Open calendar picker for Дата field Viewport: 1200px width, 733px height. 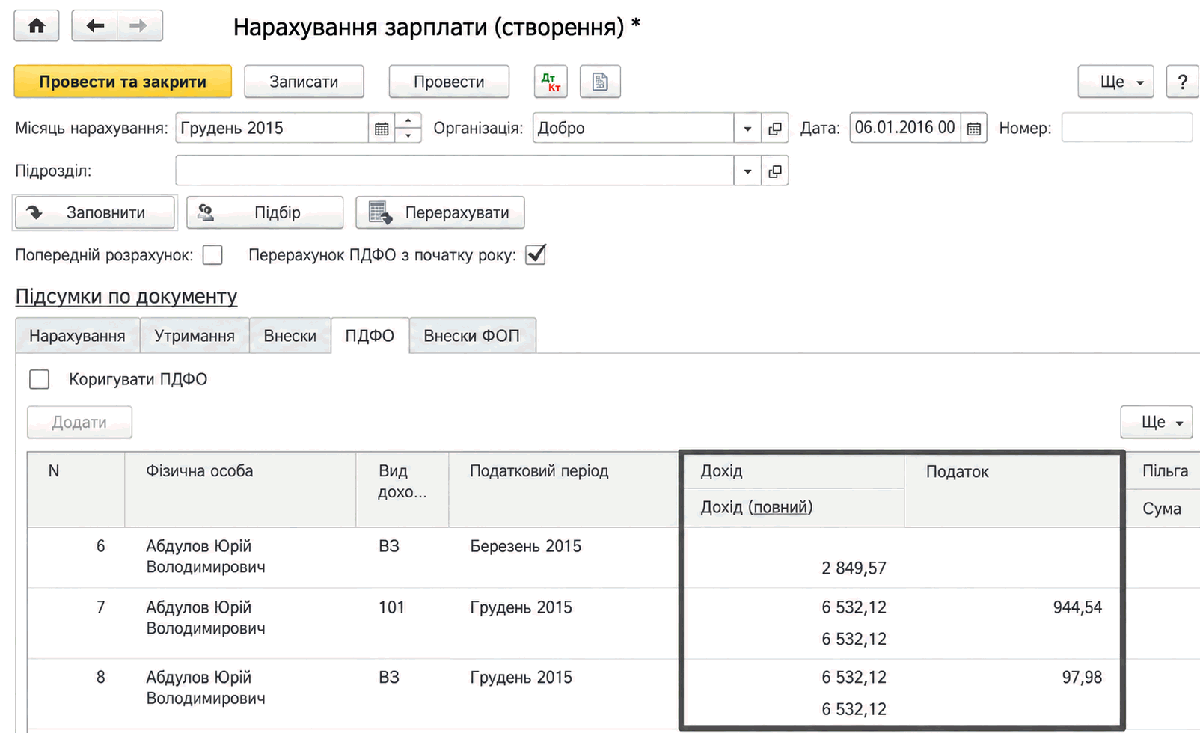click(974, 128)
